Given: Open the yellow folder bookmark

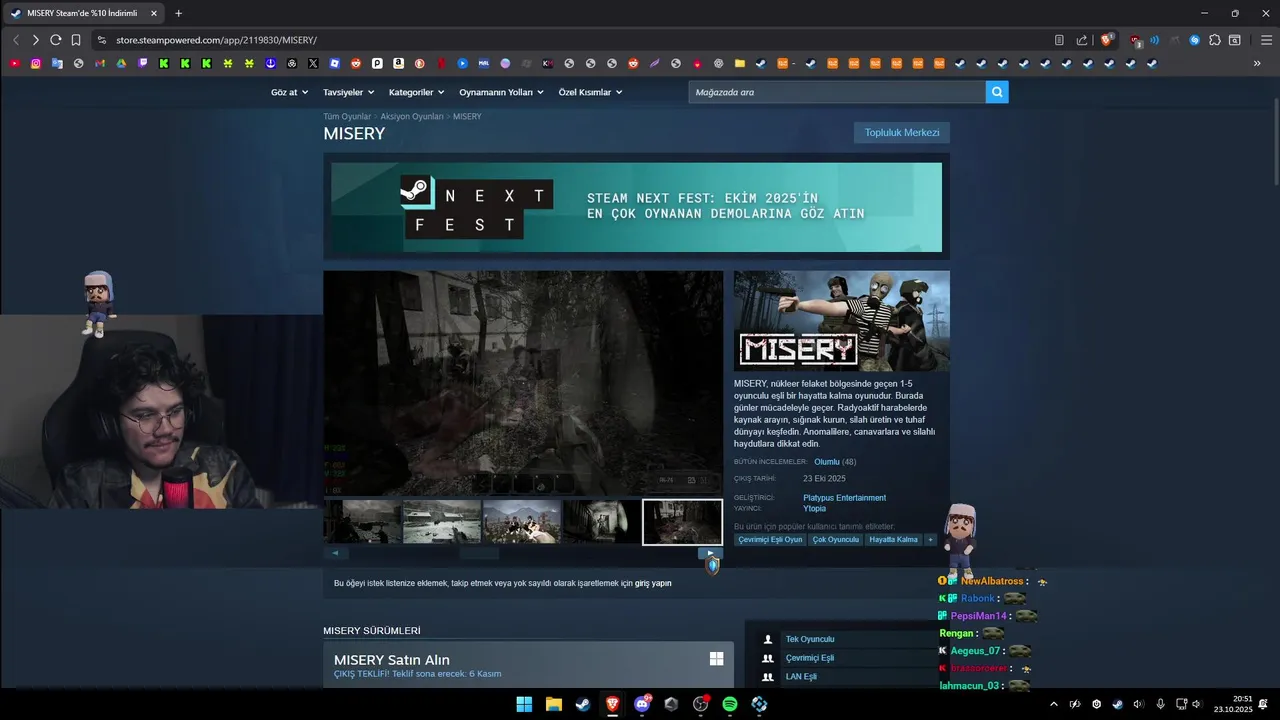Looking at the screenshot, I should coord(740,63).
